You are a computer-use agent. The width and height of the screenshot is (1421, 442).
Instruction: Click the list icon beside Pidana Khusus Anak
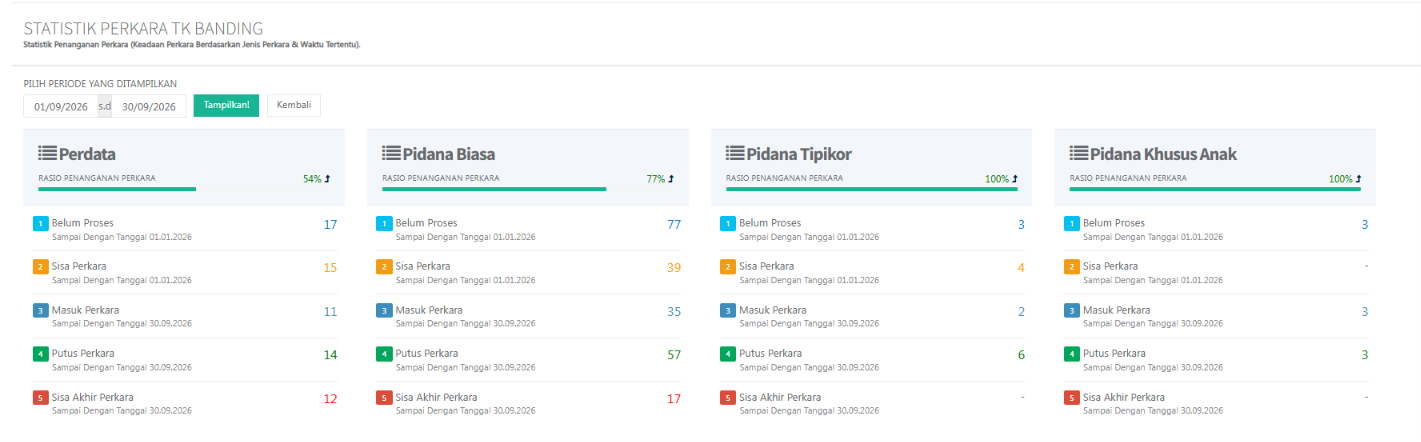pos(1080,153)
